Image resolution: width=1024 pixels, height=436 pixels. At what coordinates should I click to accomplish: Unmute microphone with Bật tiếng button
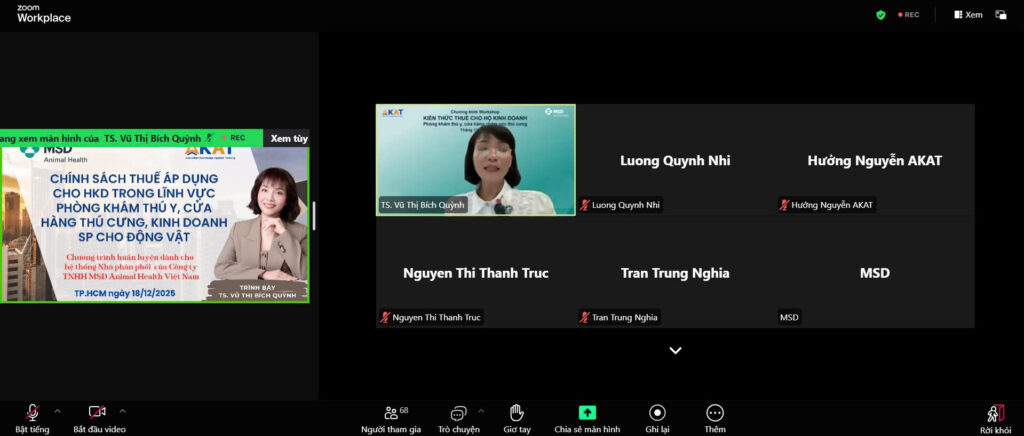tap(32, 416)
